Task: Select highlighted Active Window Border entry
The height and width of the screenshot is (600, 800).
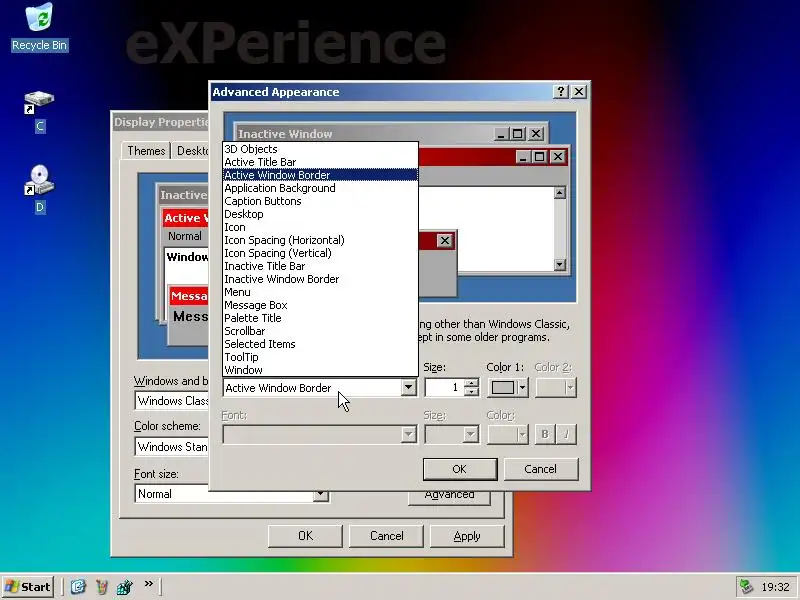Action: 320,175
